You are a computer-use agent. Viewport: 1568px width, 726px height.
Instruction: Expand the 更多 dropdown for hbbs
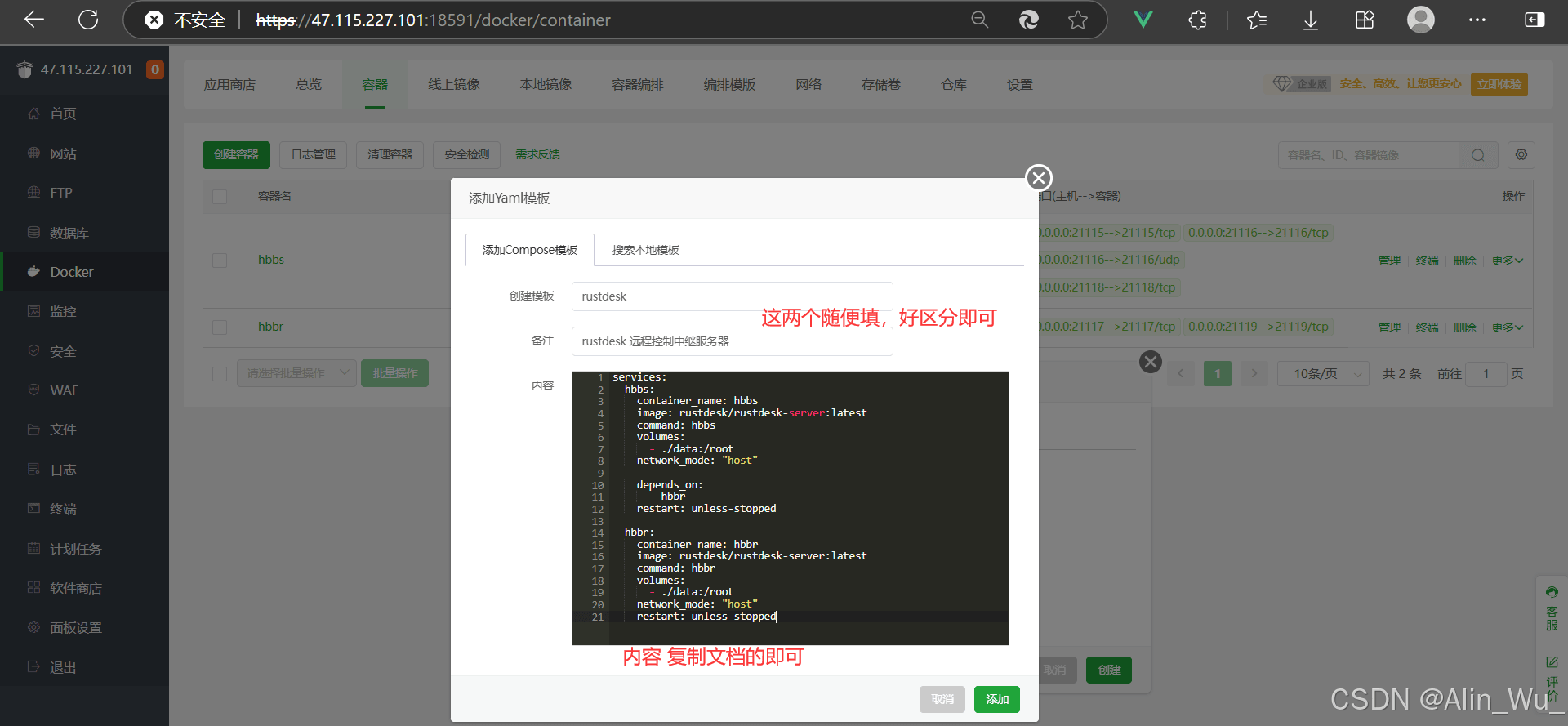pos(1507,261)
